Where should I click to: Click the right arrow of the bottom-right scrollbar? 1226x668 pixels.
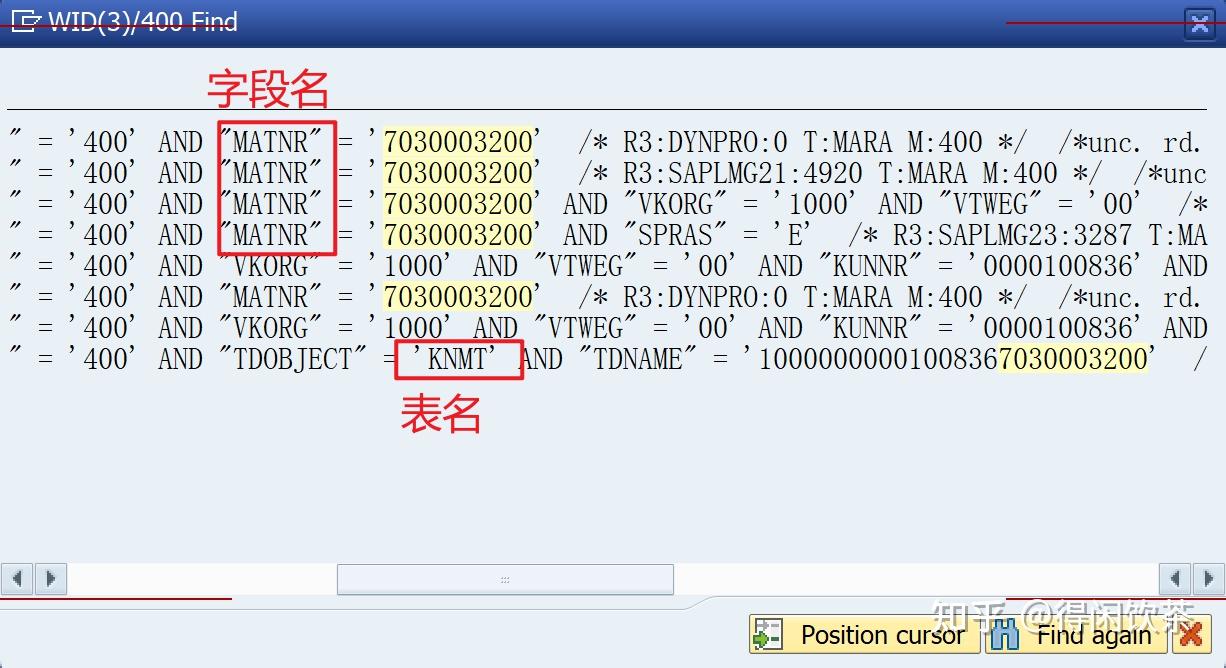1207,578
